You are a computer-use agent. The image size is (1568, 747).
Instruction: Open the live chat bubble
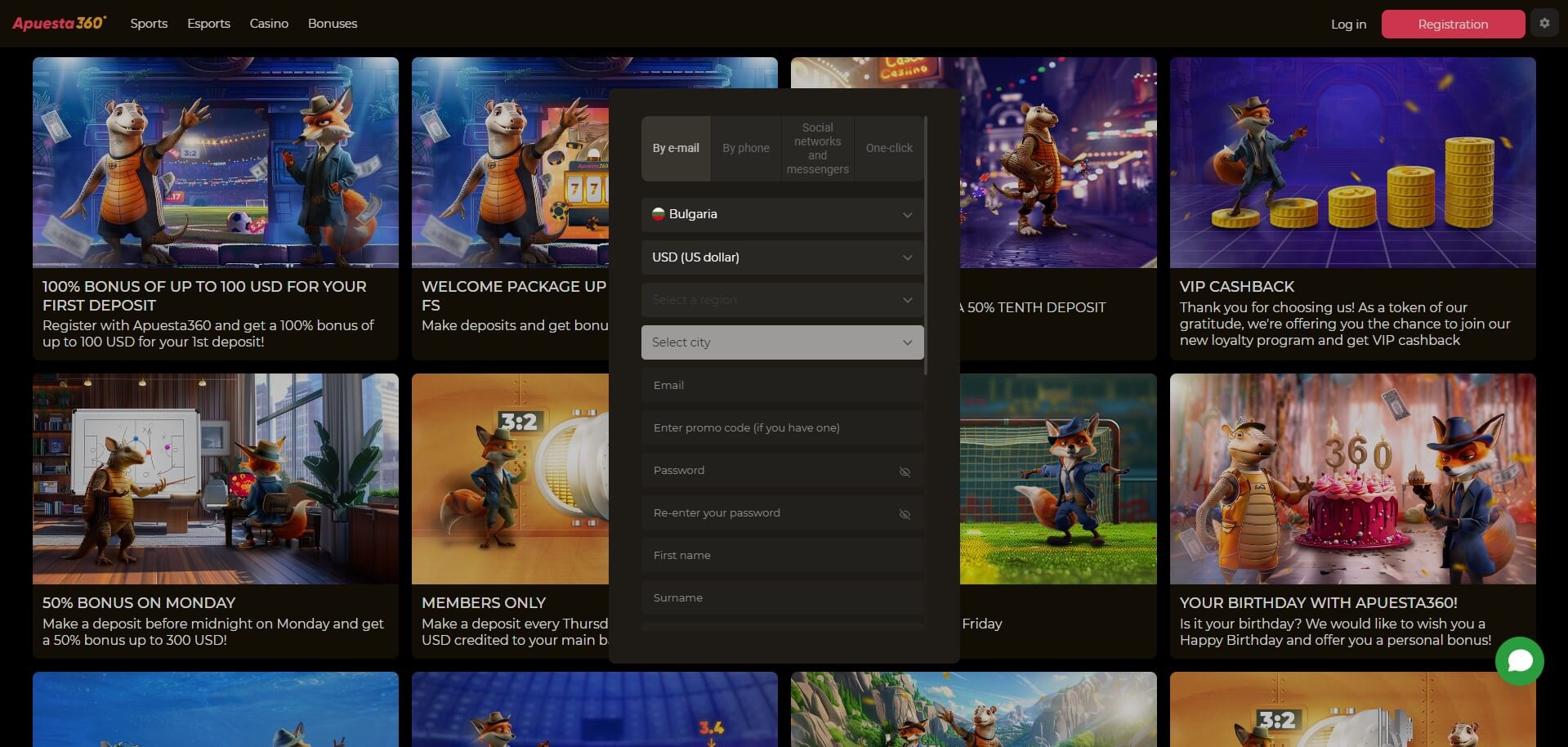point(1520,661)
